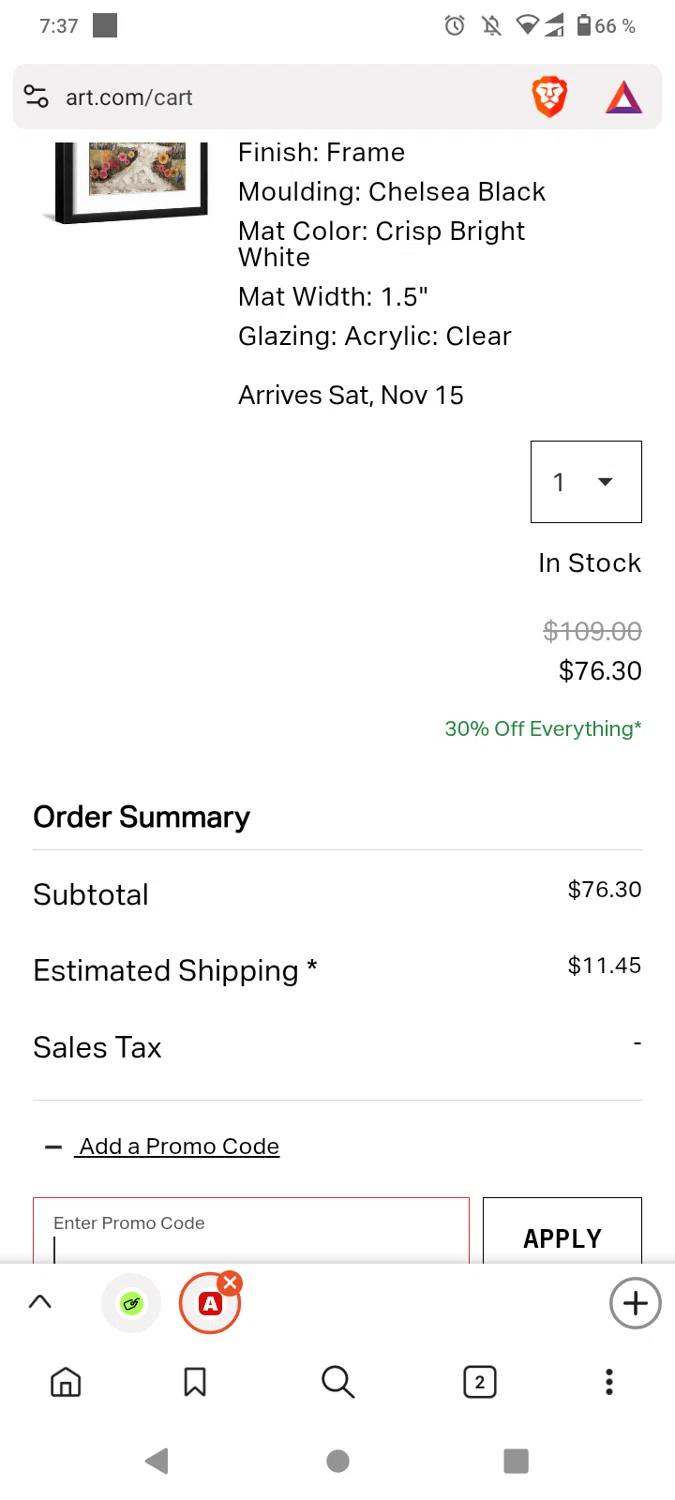Close the red Art.com tab badge

[230, 1282]
